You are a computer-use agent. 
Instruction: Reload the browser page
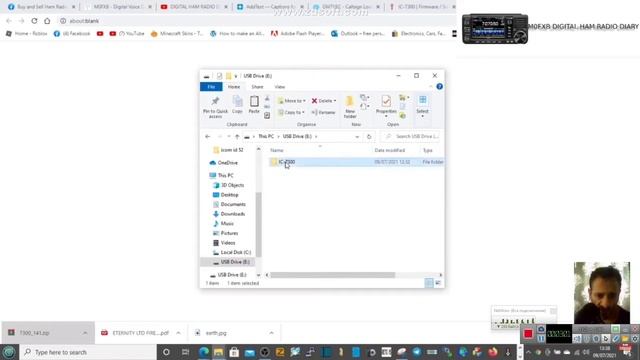point(34,21)
